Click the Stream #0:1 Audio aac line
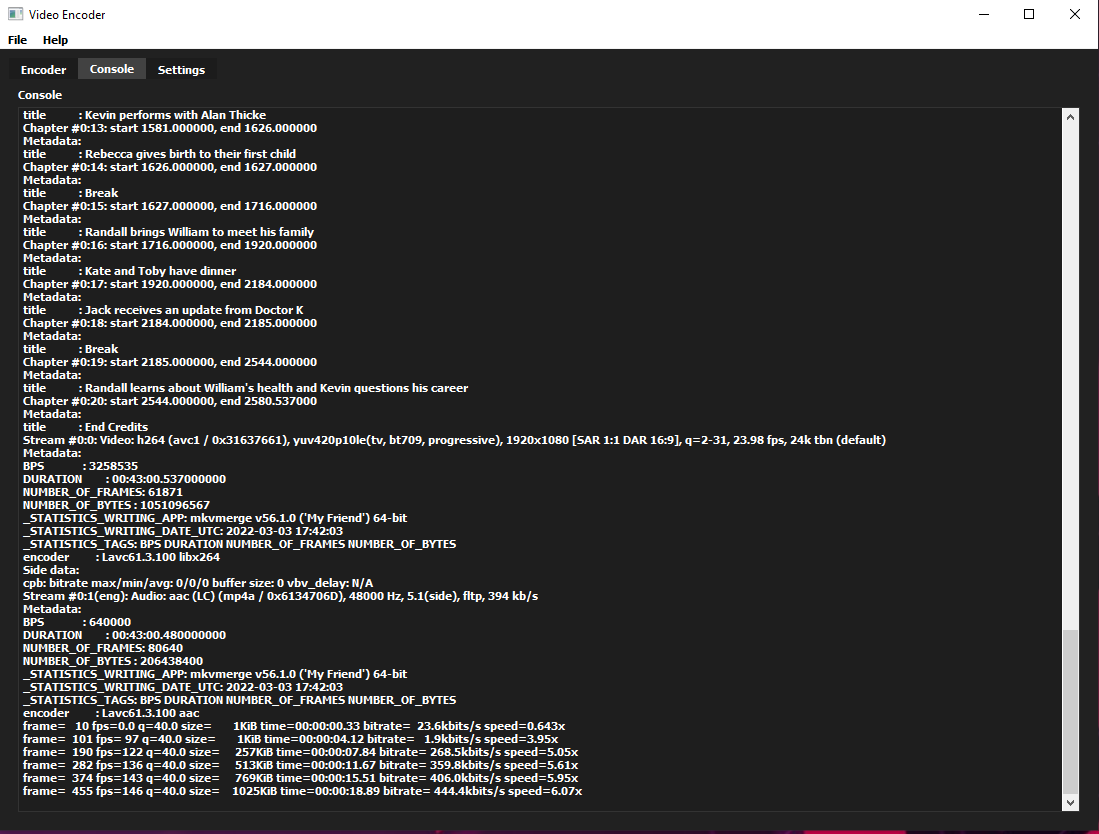Image resolution: width=1099 pixels, height=834 pixels. point(280,596)
